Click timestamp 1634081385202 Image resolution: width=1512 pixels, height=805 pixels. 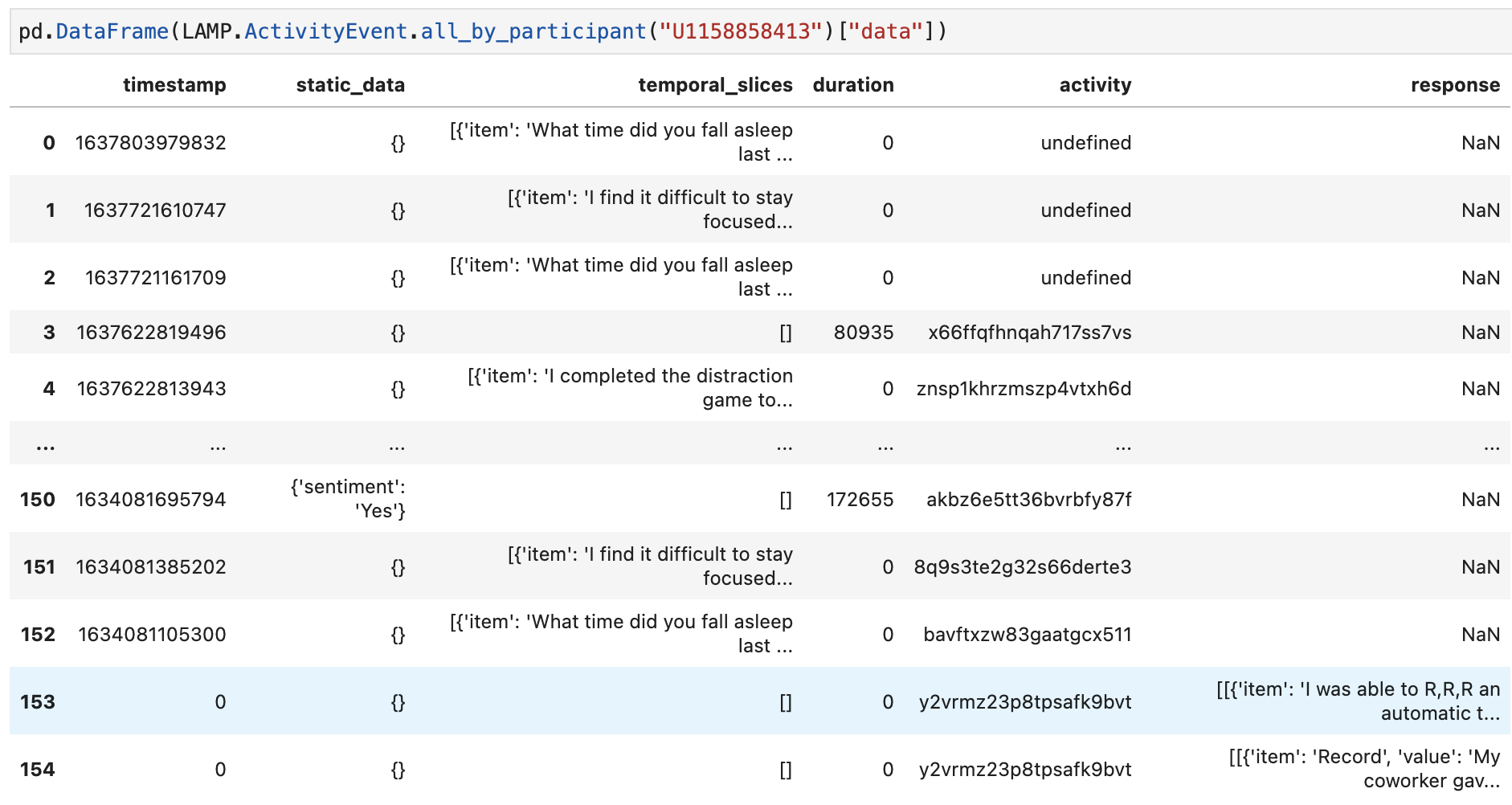coord(151,567)
